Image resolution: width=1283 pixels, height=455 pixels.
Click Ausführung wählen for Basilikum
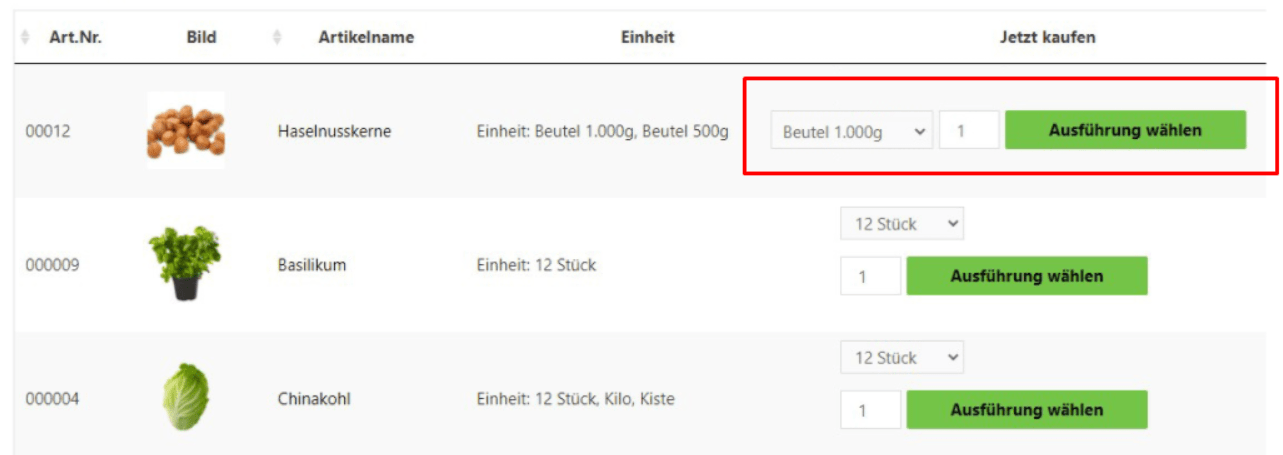(1027, 276)
